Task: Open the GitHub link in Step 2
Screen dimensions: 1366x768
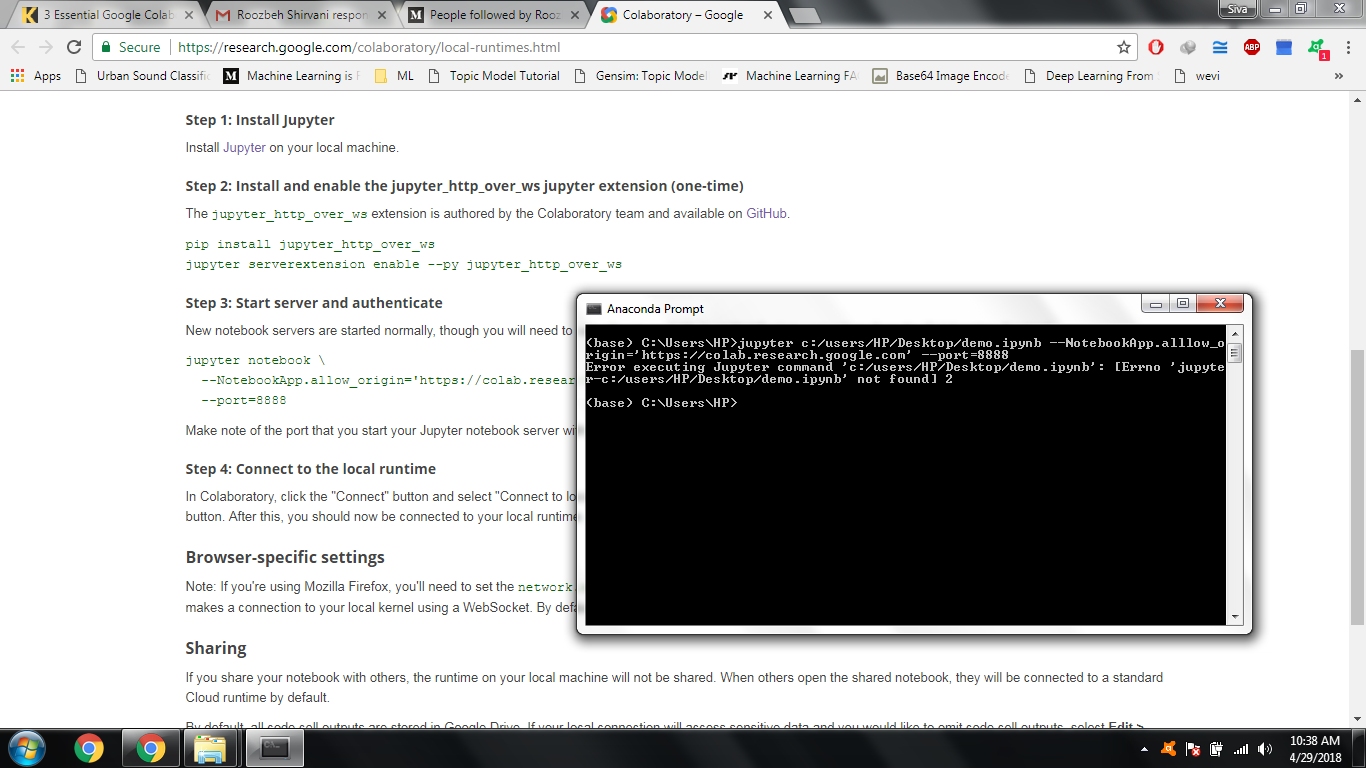Action: click(766, 213)
